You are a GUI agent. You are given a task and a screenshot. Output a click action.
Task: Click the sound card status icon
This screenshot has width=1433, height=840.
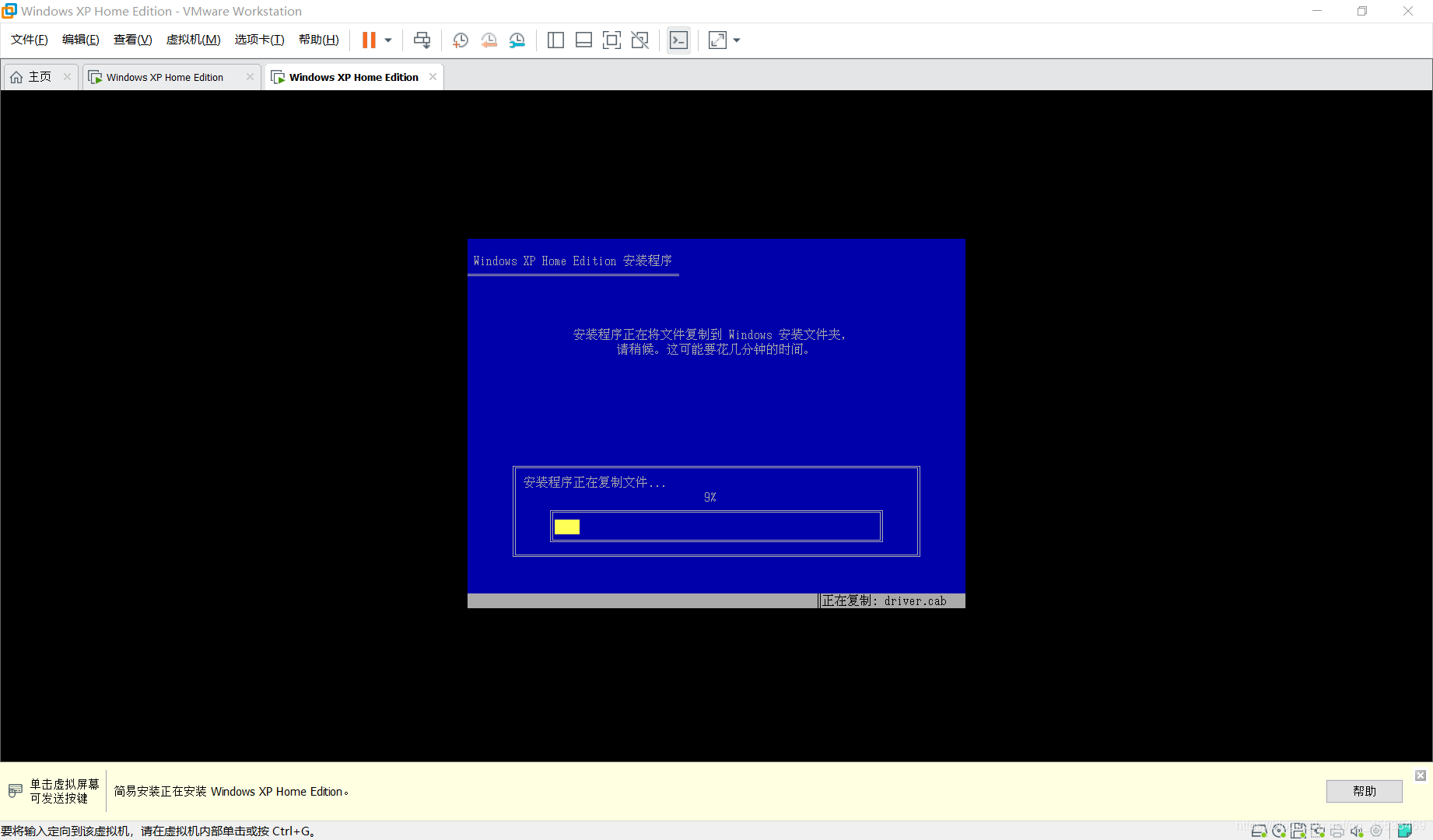[1357, 831]
